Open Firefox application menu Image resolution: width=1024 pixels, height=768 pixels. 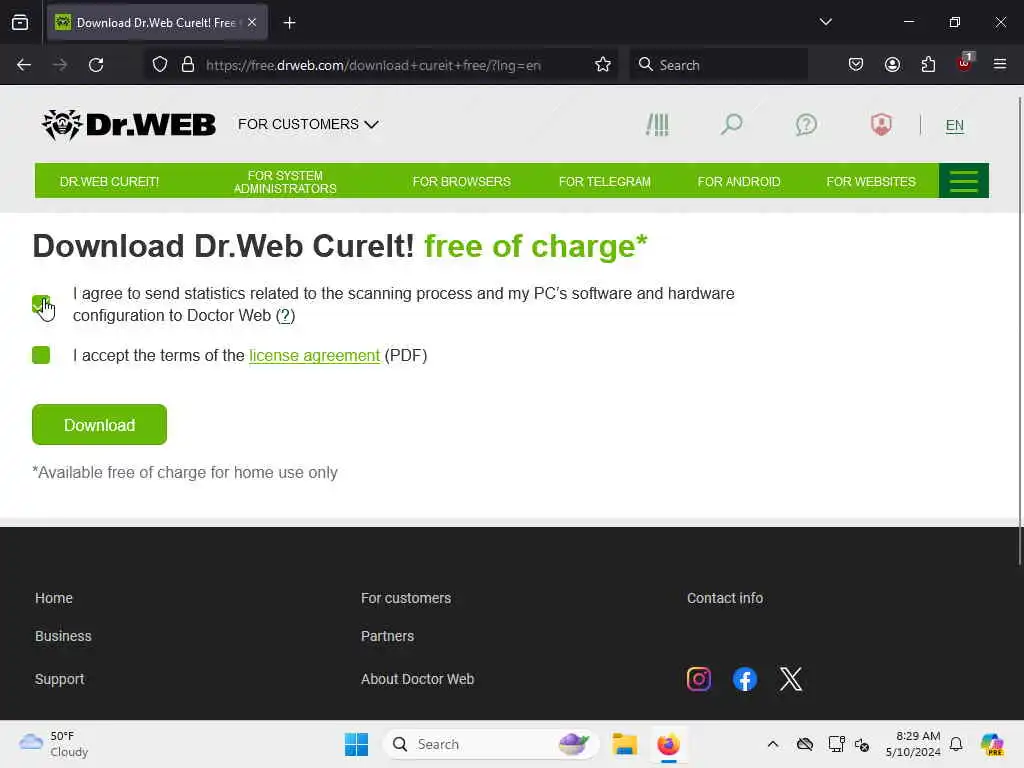1000,65
